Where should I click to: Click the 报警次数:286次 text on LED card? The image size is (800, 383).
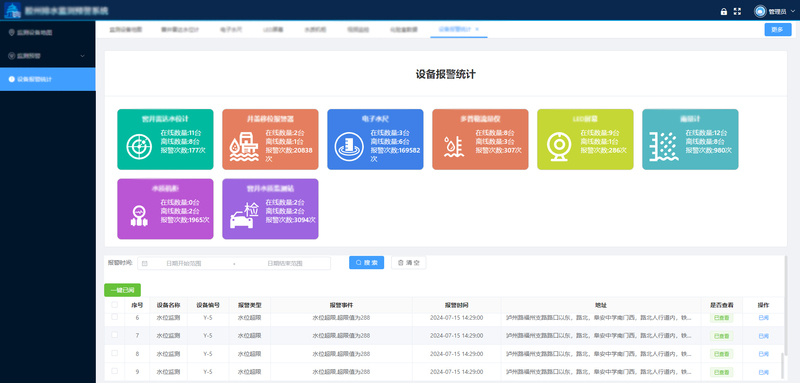(x=603, y=150)
